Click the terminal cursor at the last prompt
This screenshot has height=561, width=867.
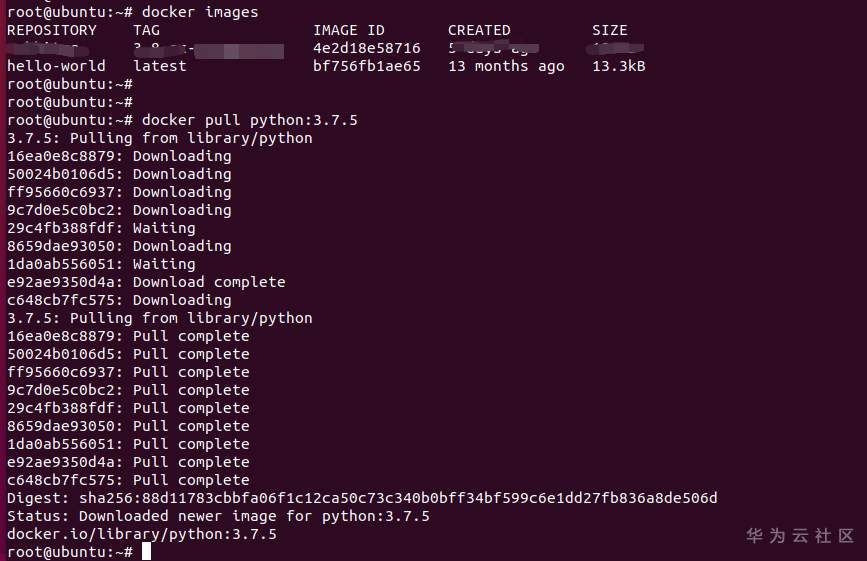pos(146,552)
